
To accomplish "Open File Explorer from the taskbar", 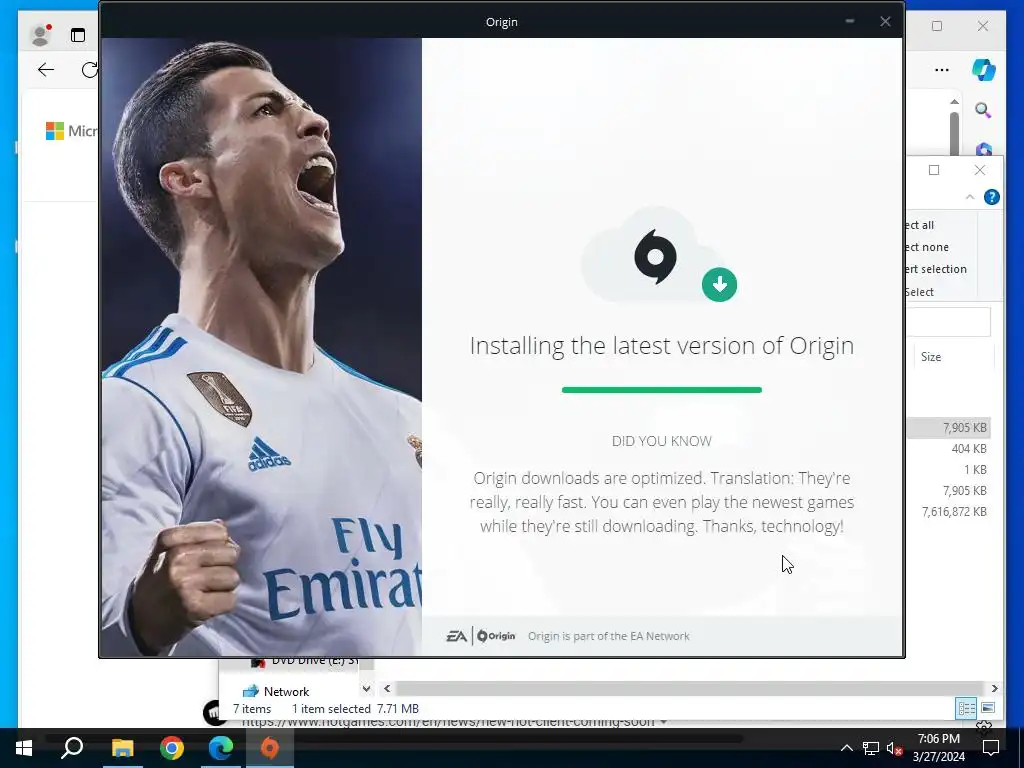I will (122, 748).
